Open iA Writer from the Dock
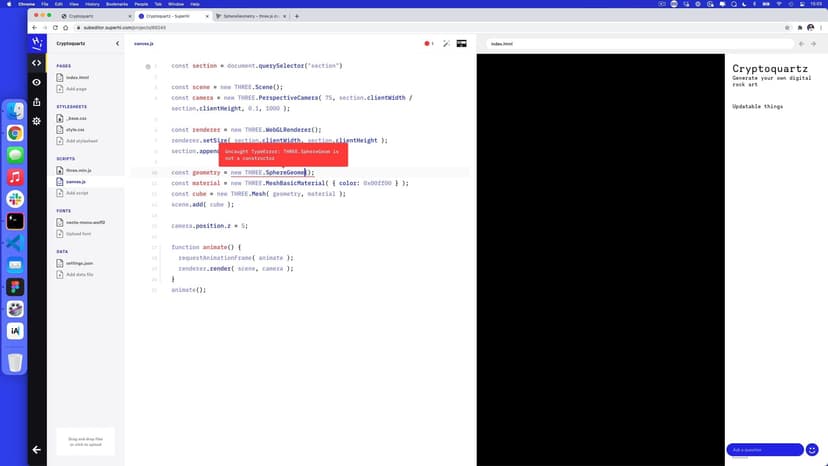This screenshot has width=828, height=466. point(15,331)
